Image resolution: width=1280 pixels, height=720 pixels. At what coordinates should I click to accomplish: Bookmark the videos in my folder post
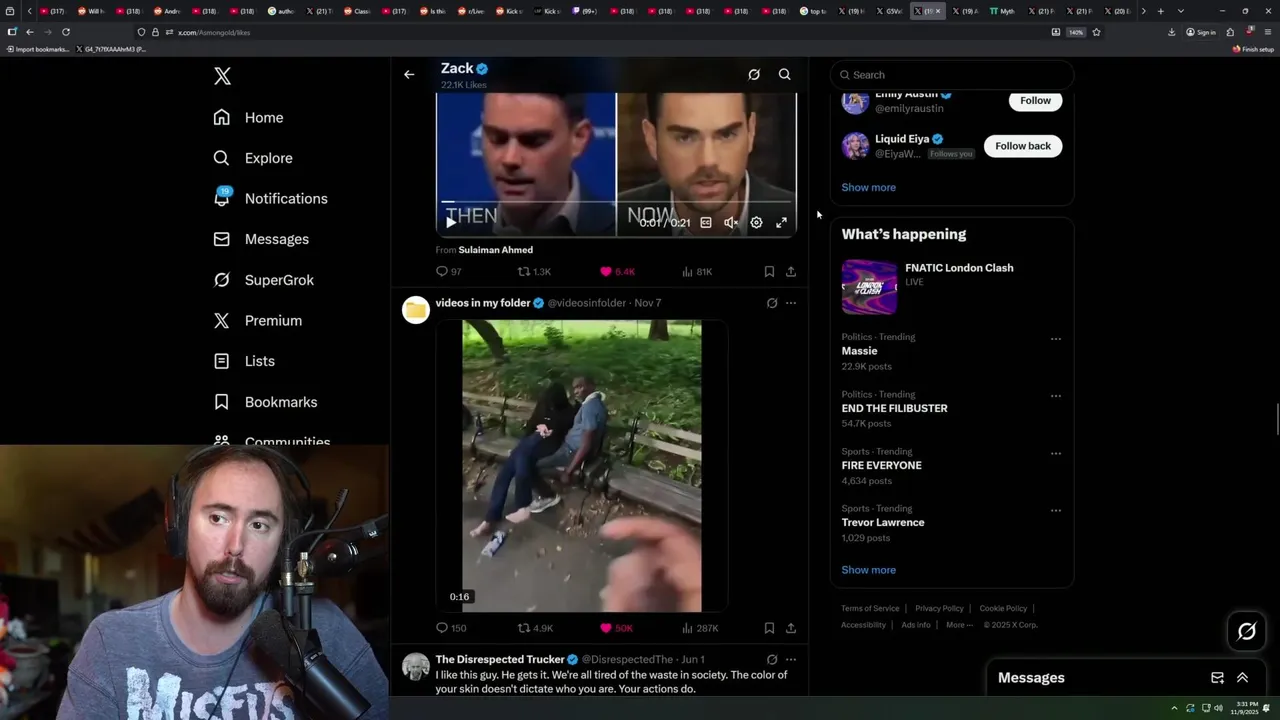point(769,628)
